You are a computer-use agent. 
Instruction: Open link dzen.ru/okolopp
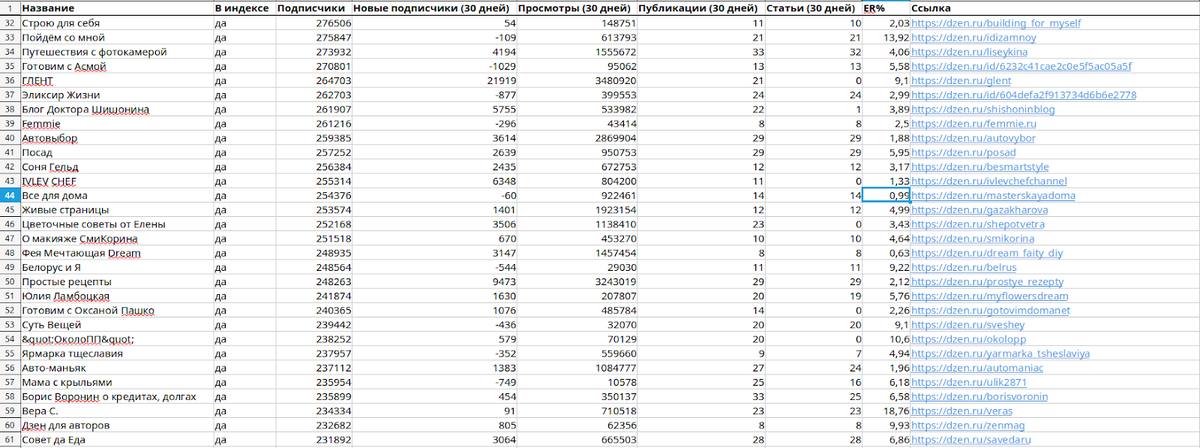click(x=969, y=339)
